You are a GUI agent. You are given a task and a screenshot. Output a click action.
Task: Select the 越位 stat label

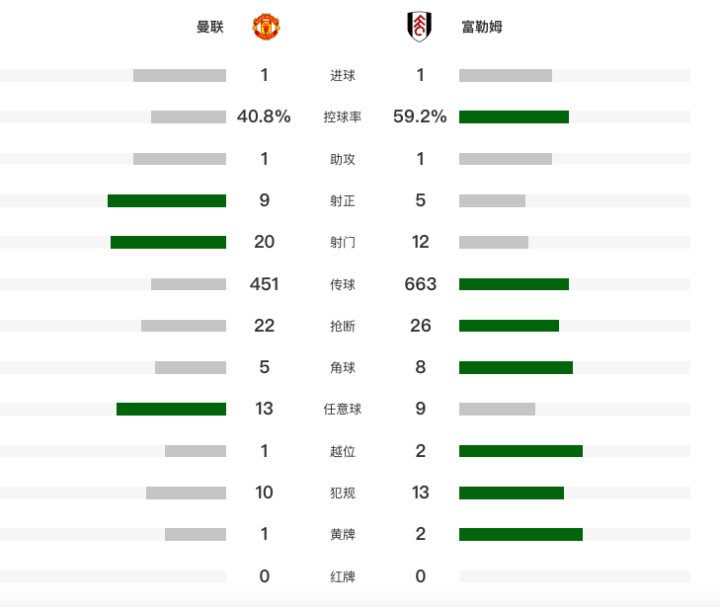(x=343, y=451)
